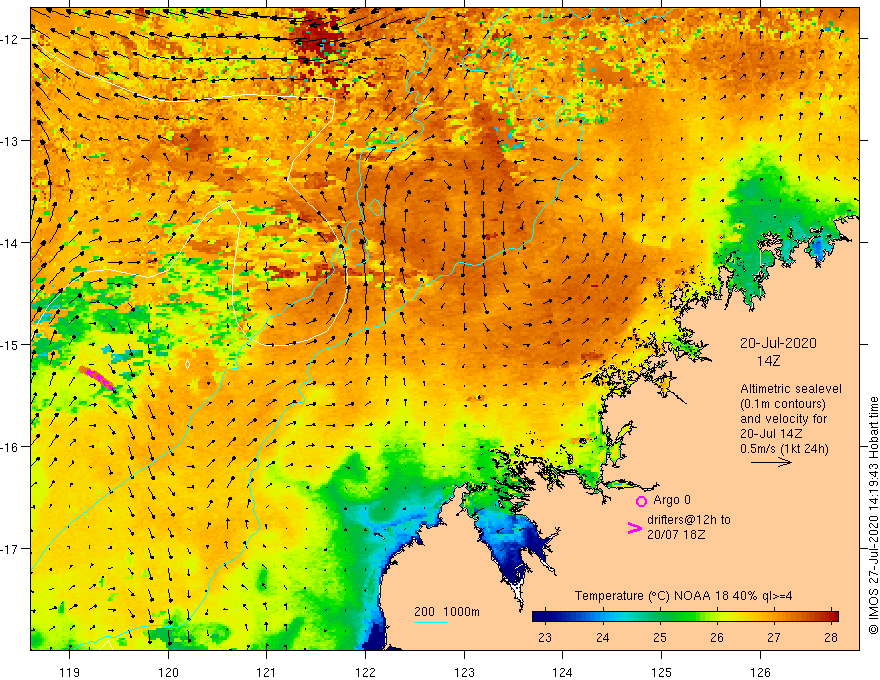Click the -13 latitude axis label
The image size is (880, 680).
(x=10, y=141)
